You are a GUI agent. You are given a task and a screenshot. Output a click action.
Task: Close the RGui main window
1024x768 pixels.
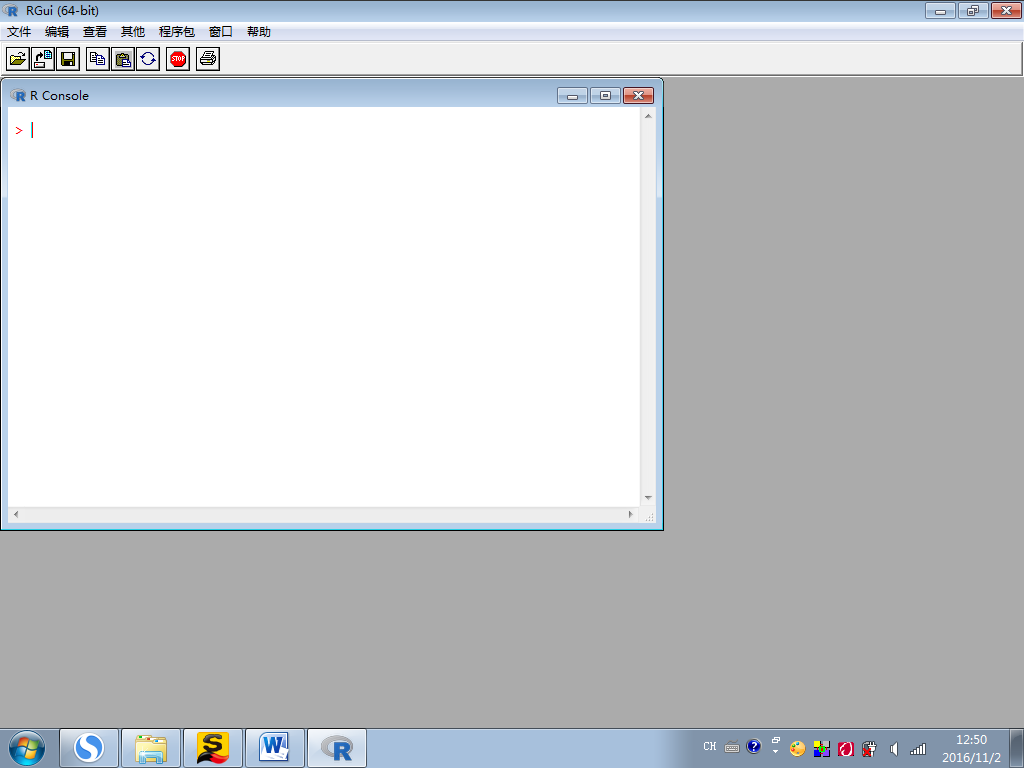[x=1006, y=10]
